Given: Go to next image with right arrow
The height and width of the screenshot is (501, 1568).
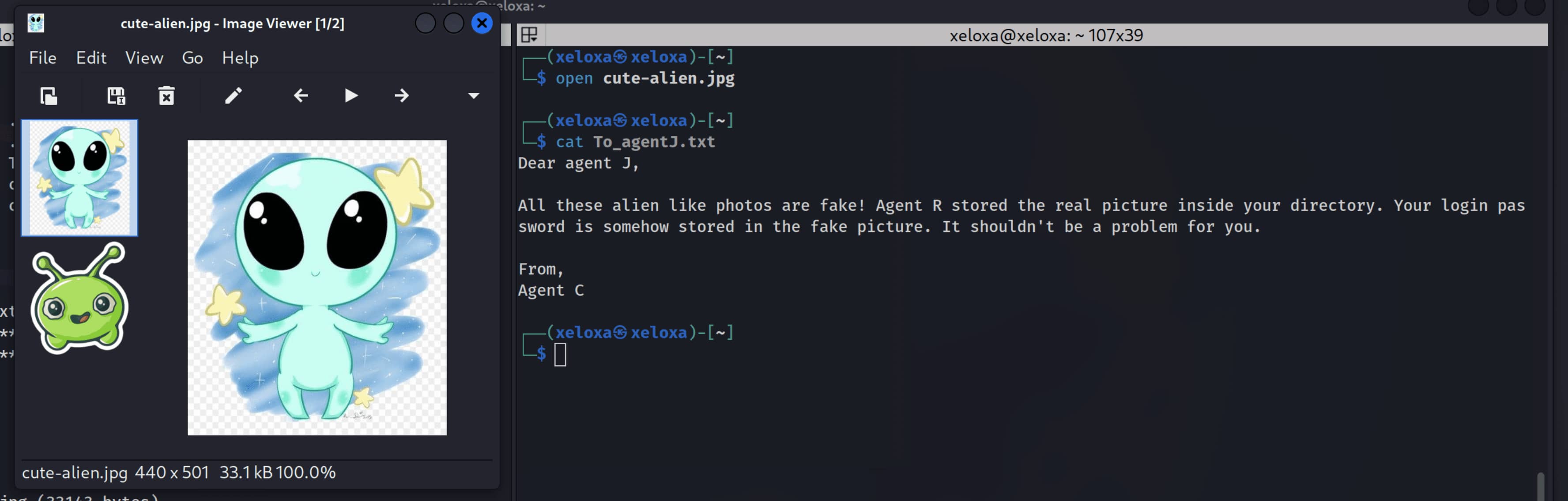Looking at the screenshot, I should (x=401, y=96).
